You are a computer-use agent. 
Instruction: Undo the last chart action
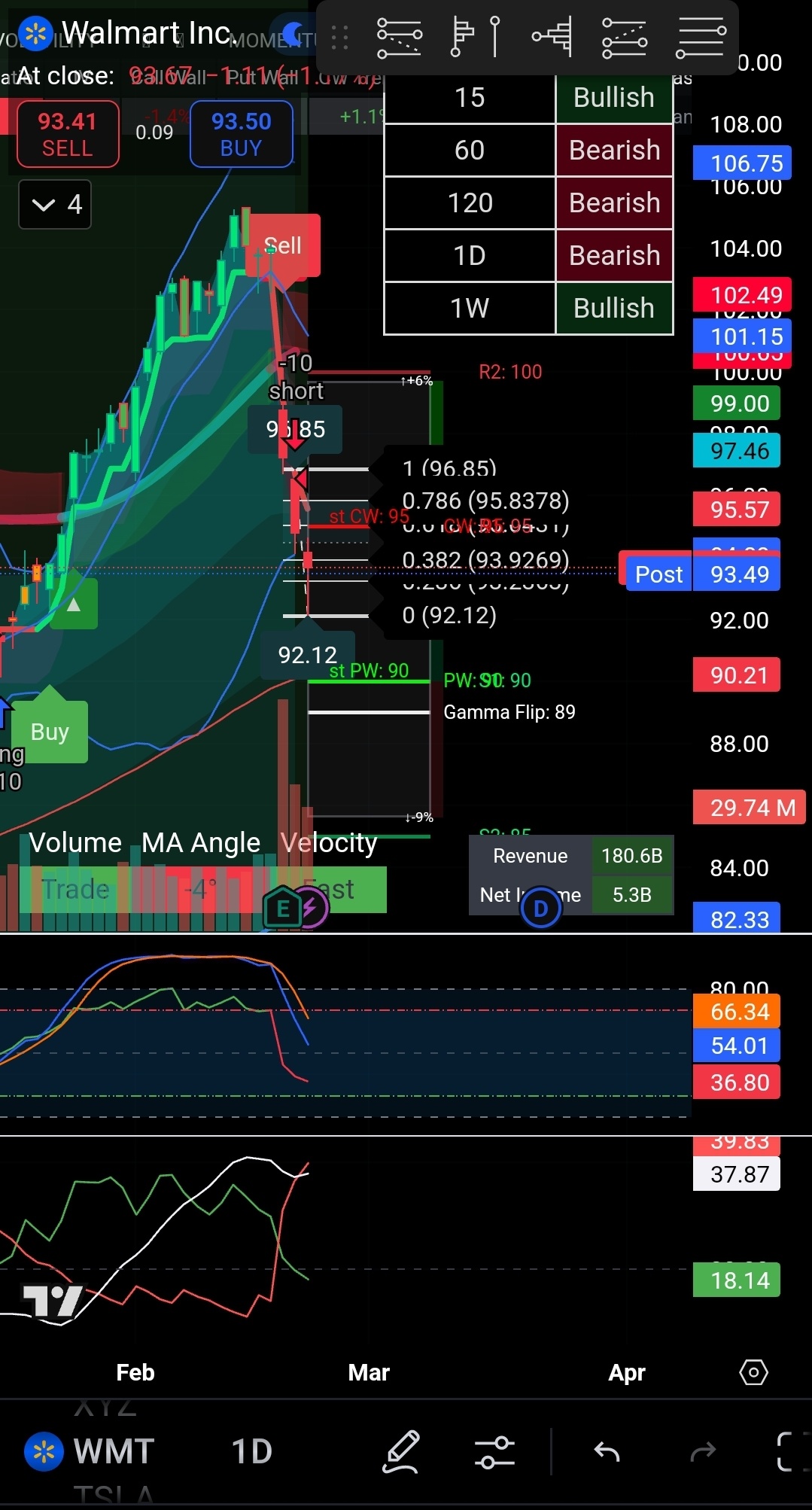(607, 1451)
